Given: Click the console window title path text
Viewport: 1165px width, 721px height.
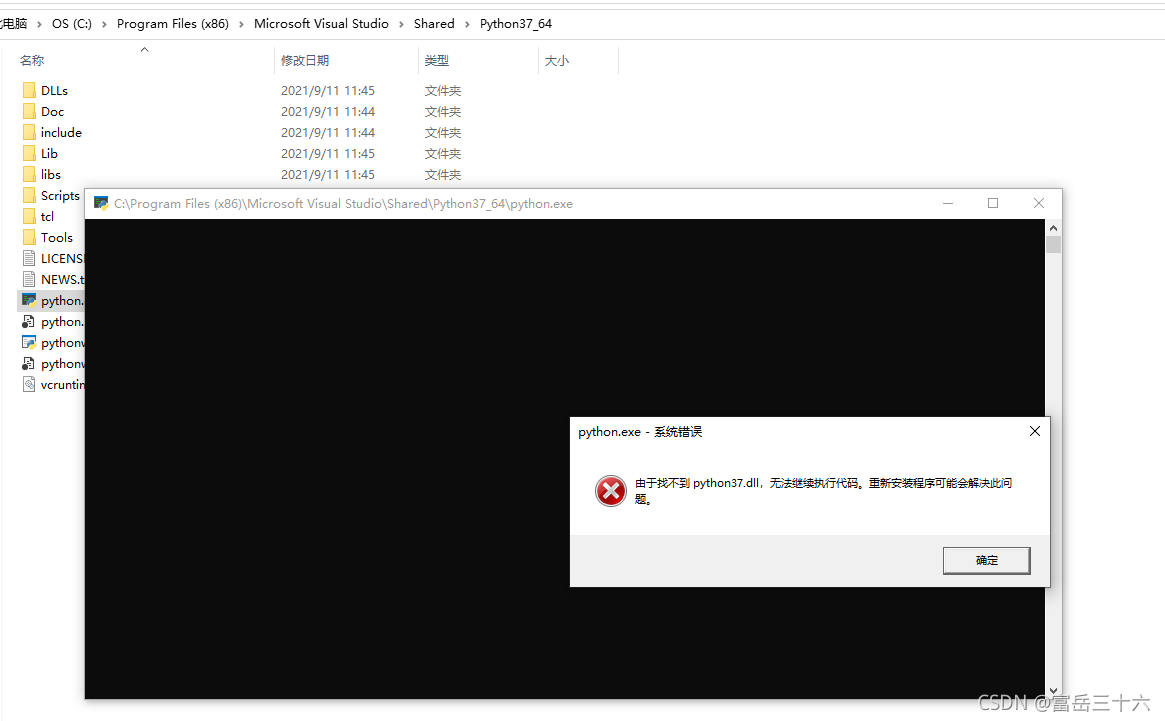Looking at the screenshot, I should (x=343, y=204).
